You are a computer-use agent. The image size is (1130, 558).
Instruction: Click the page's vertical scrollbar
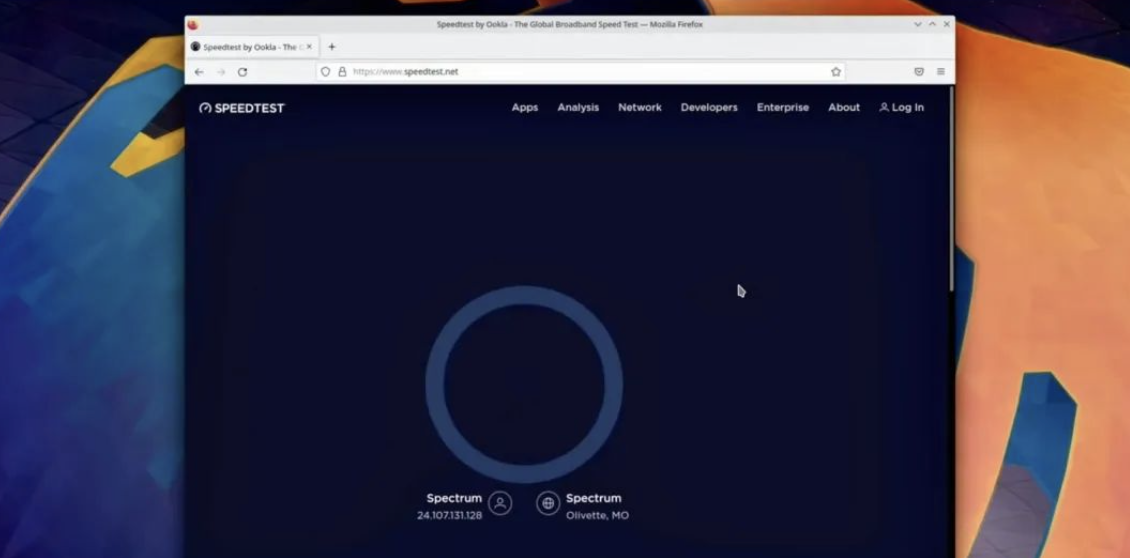pyautogui.click(x=951, y=190)
